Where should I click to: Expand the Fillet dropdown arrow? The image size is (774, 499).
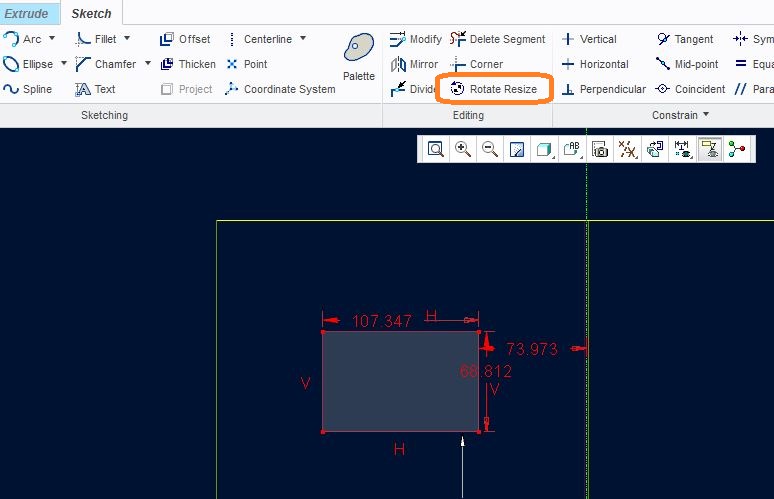[x=127, y=38]
